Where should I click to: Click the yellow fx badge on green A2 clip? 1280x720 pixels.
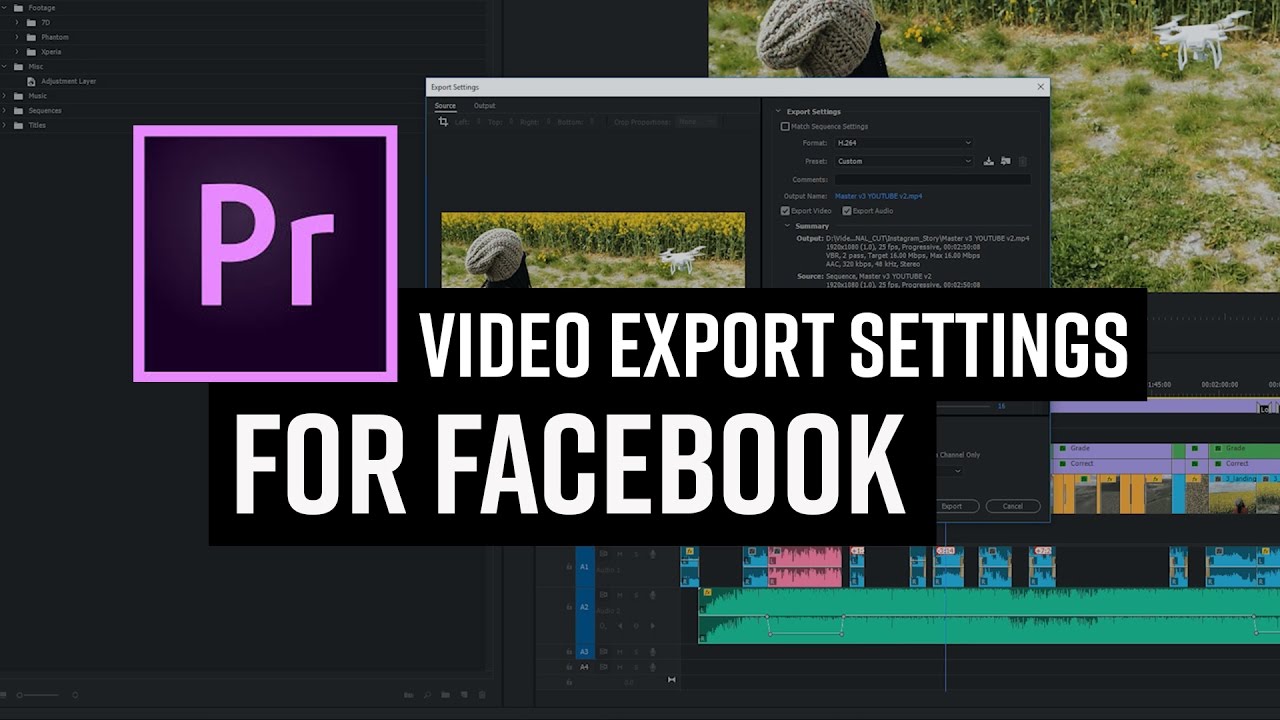click(706, 592)
